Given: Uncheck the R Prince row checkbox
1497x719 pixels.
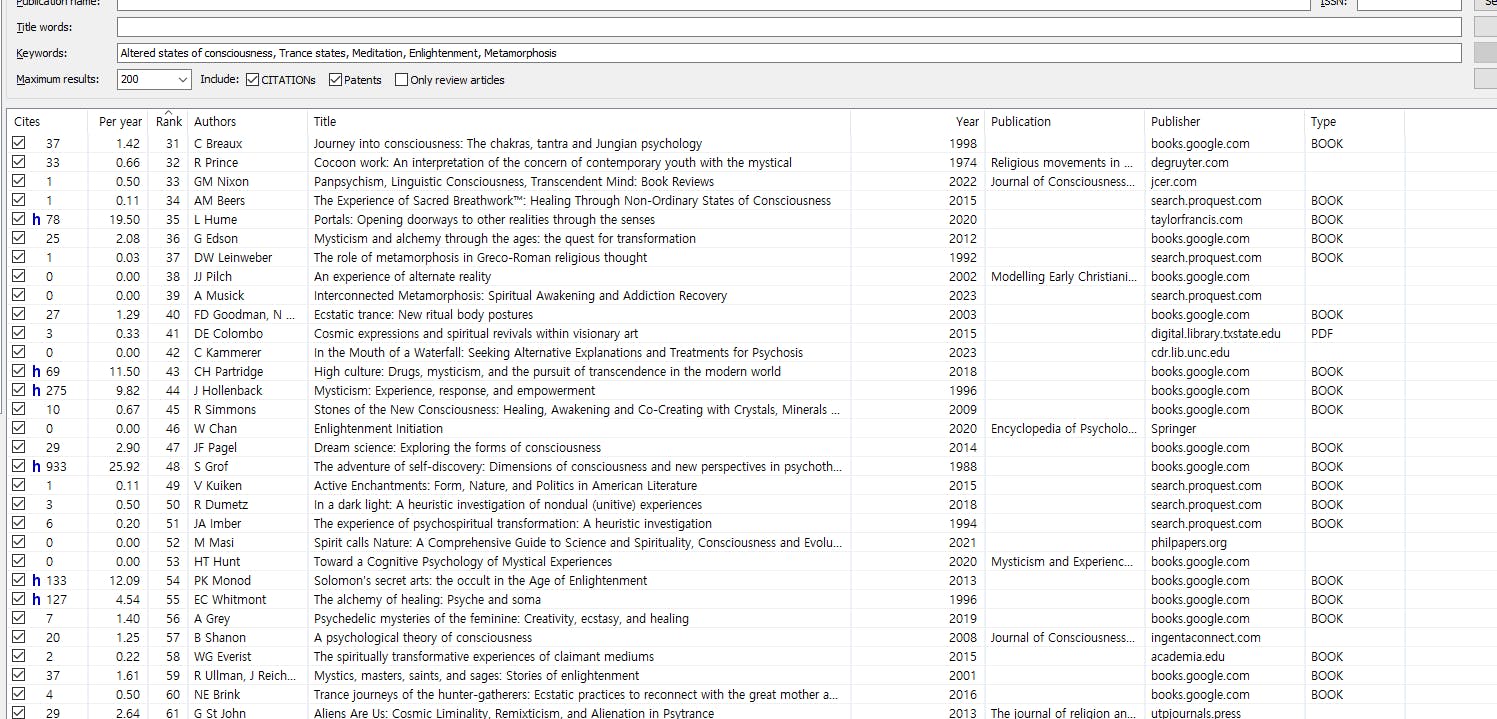Looking at the screenshot, I should pos(18,163).
